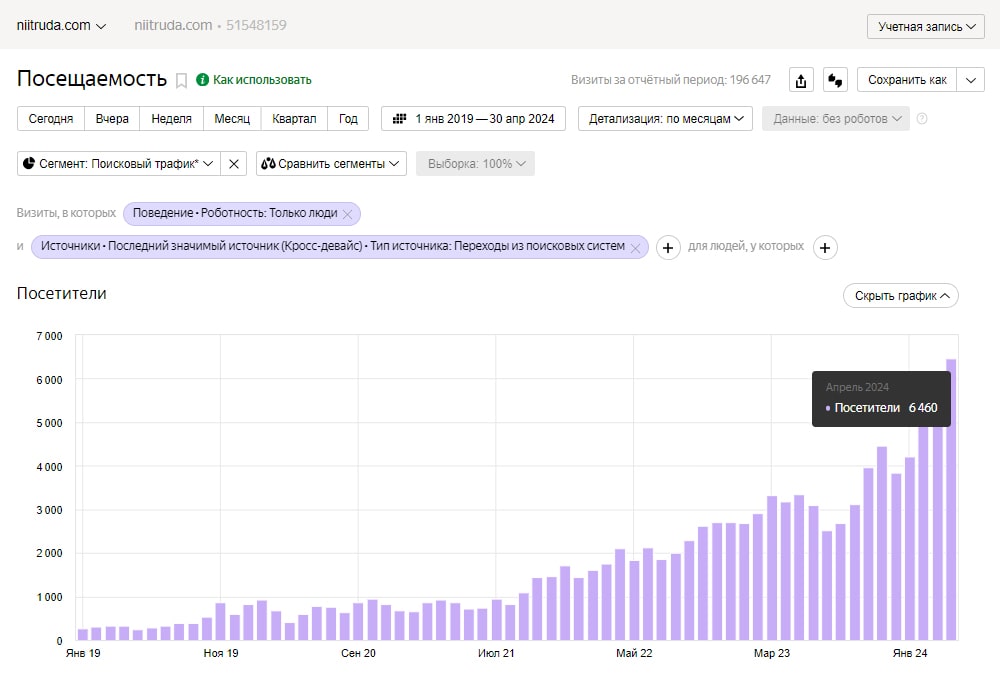The width and height of the screenshot is (1000, 700).
Task: Click the Сен 20 axis label
Action: point(358,653)
